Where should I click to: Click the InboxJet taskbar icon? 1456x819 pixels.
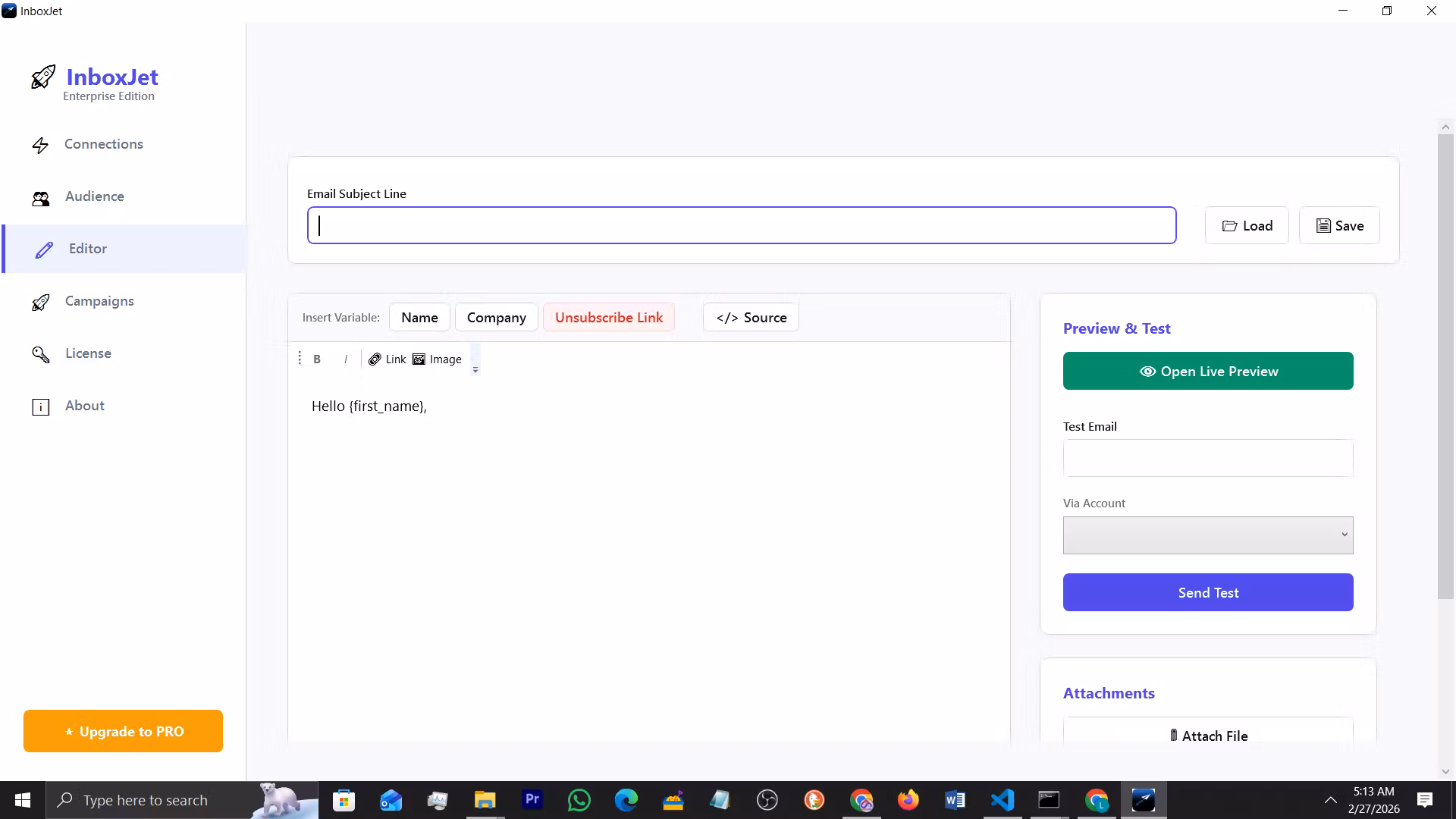(1143, 800)
